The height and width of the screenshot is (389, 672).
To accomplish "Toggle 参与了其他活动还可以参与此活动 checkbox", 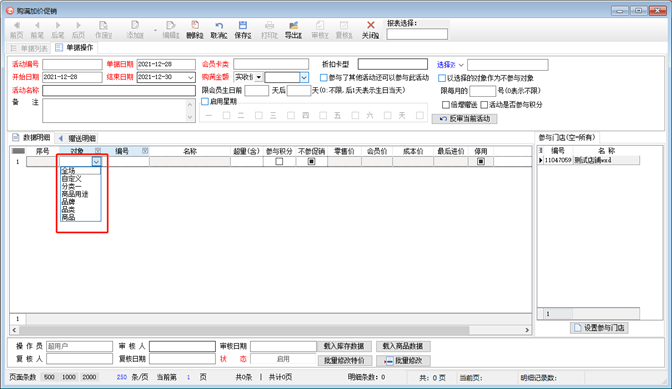I will [324, 78].
